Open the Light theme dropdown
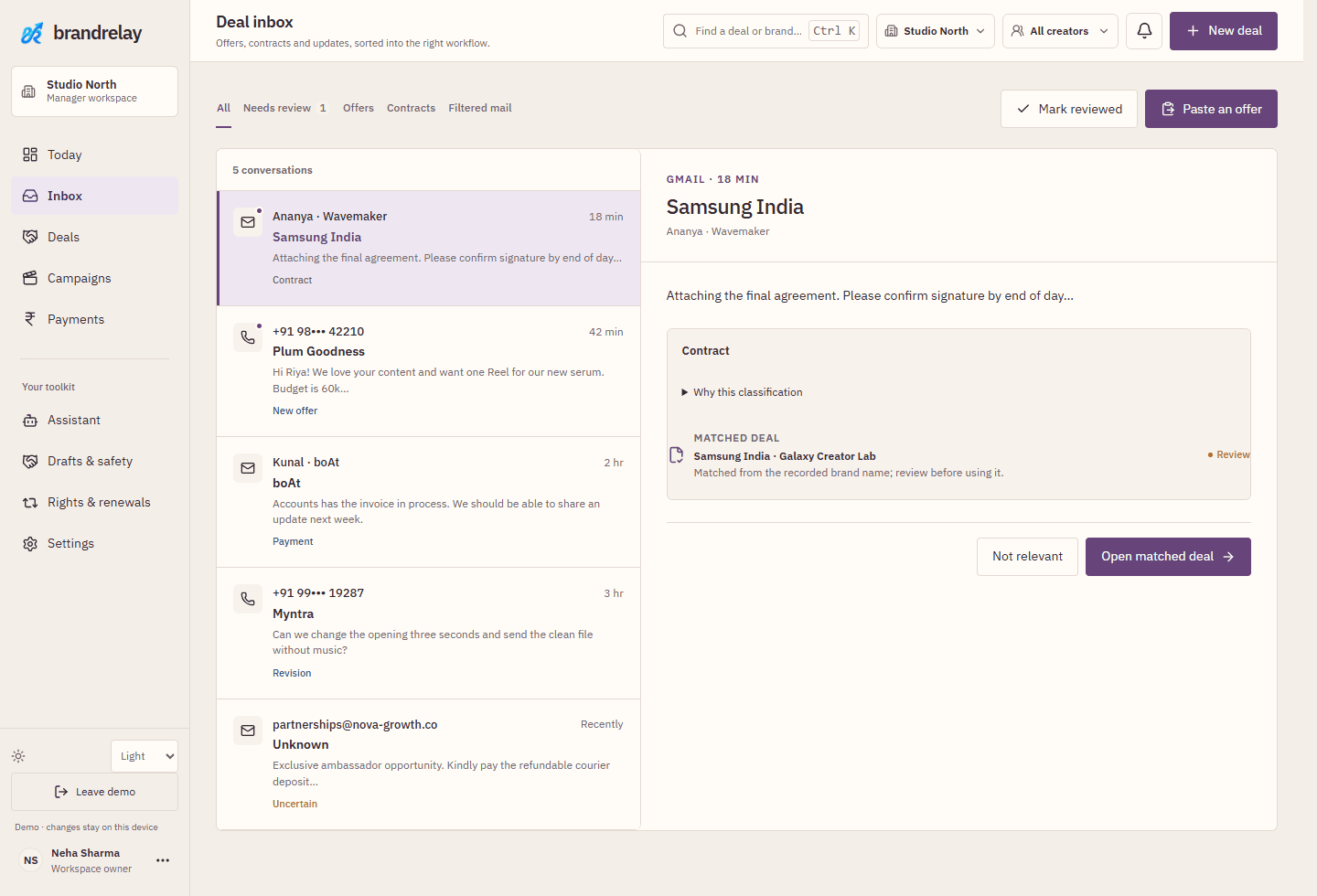 (x=145, y=756)
